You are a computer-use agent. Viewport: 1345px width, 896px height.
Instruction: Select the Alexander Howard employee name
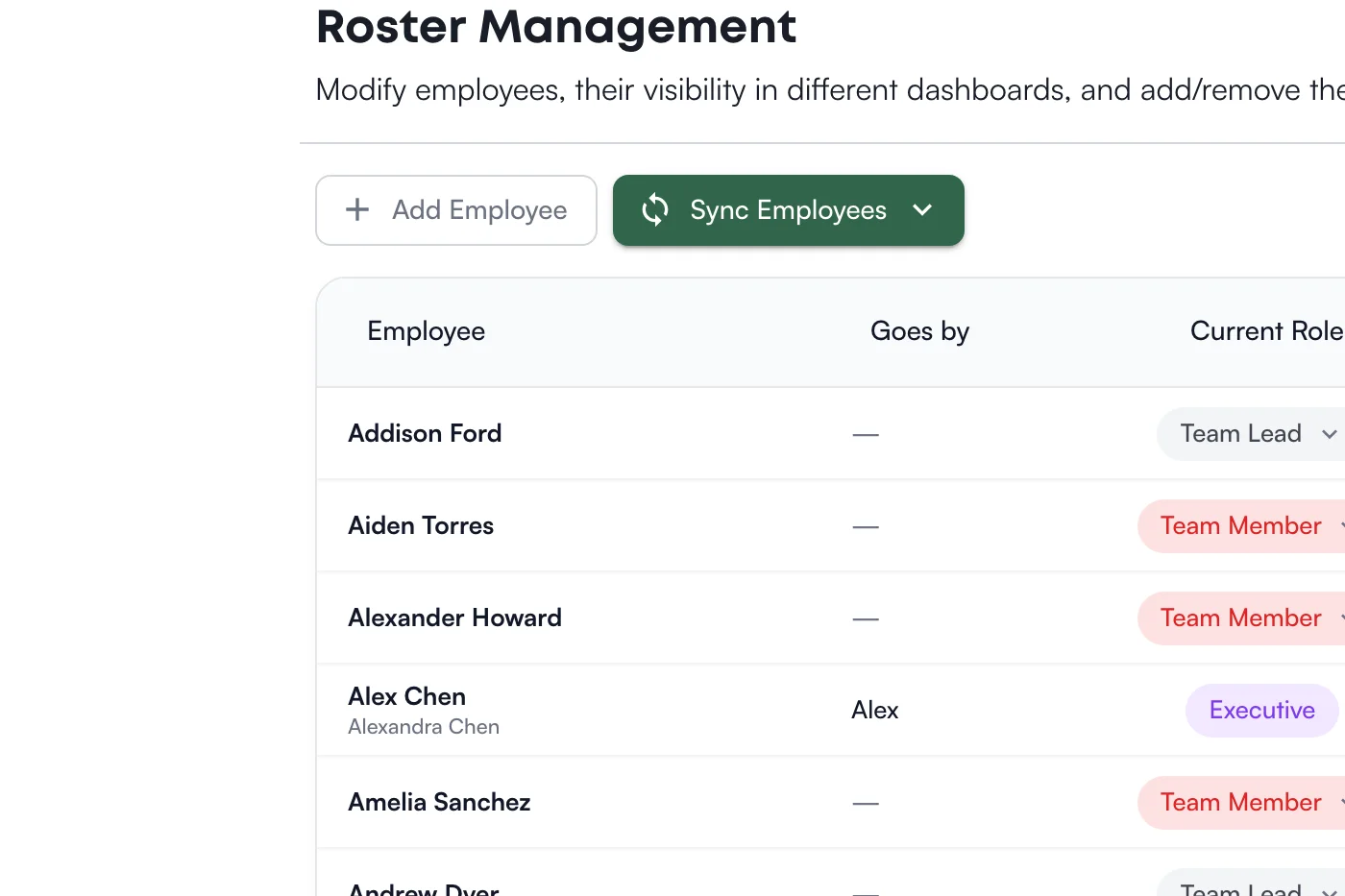(454, 618)
